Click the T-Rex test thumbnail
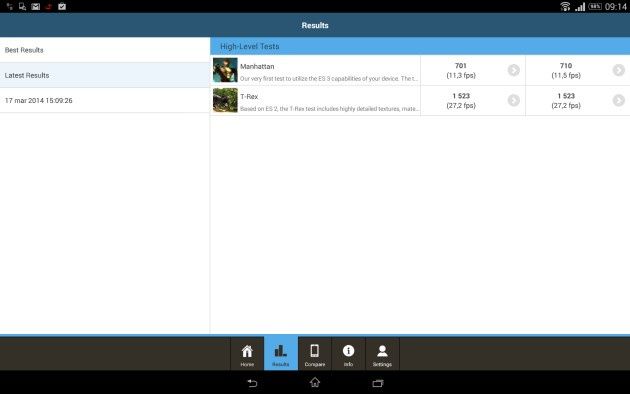The height and width of the screenshot is (394, 630). coord(225,100)
